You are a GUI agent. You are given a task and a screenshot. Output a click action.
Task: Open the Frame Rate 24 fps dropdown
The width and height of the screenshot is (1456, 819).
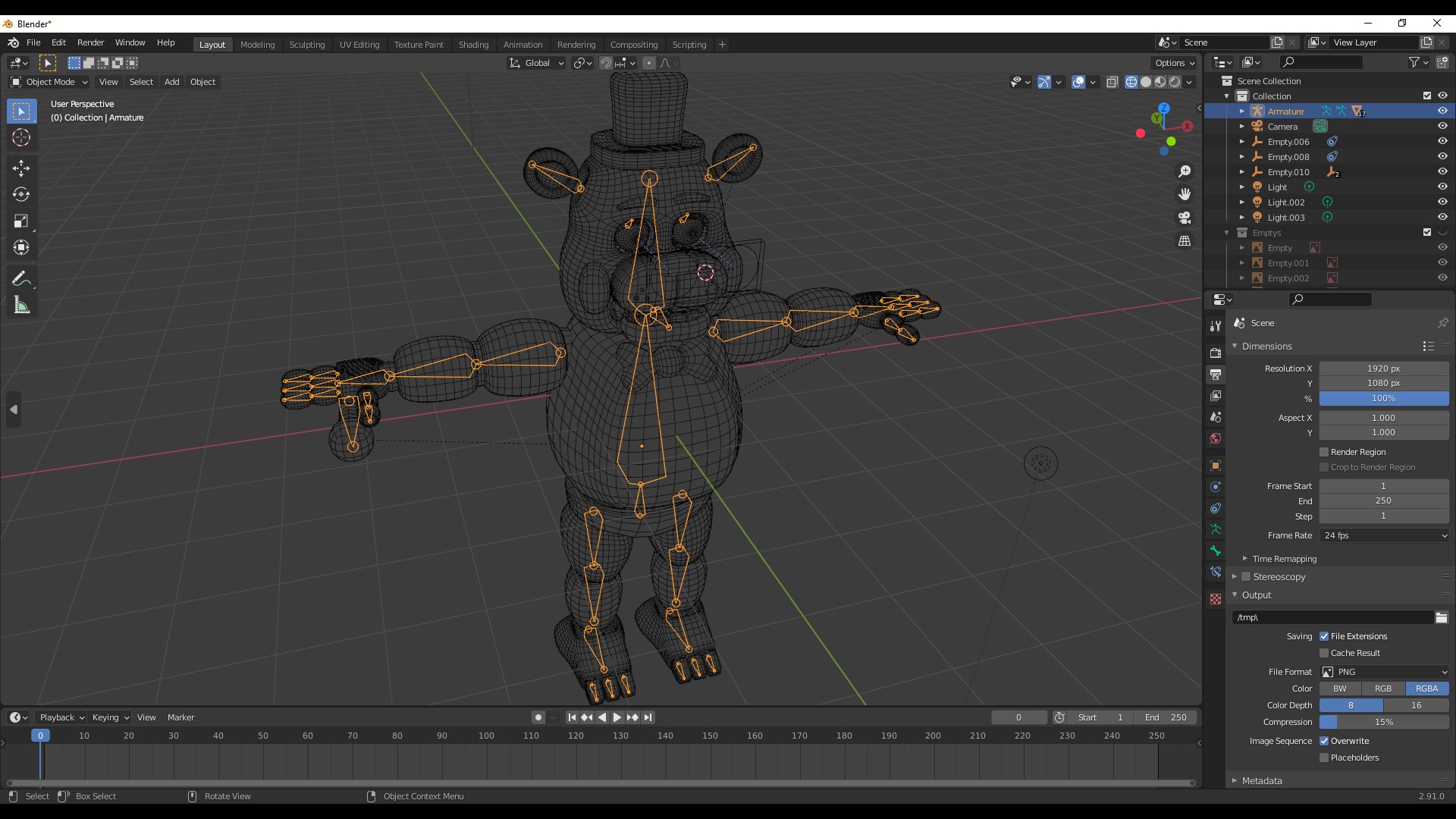(1385, 535)
